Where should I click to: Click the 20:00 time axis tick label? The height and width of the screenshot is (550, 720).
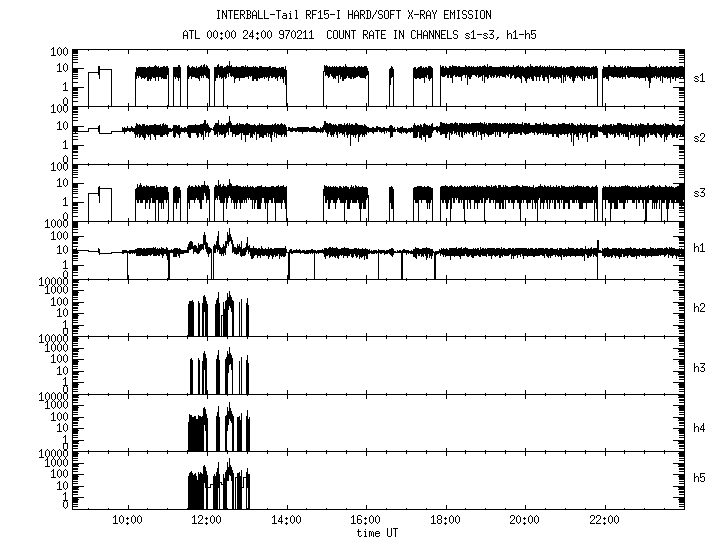pos(525,520)
